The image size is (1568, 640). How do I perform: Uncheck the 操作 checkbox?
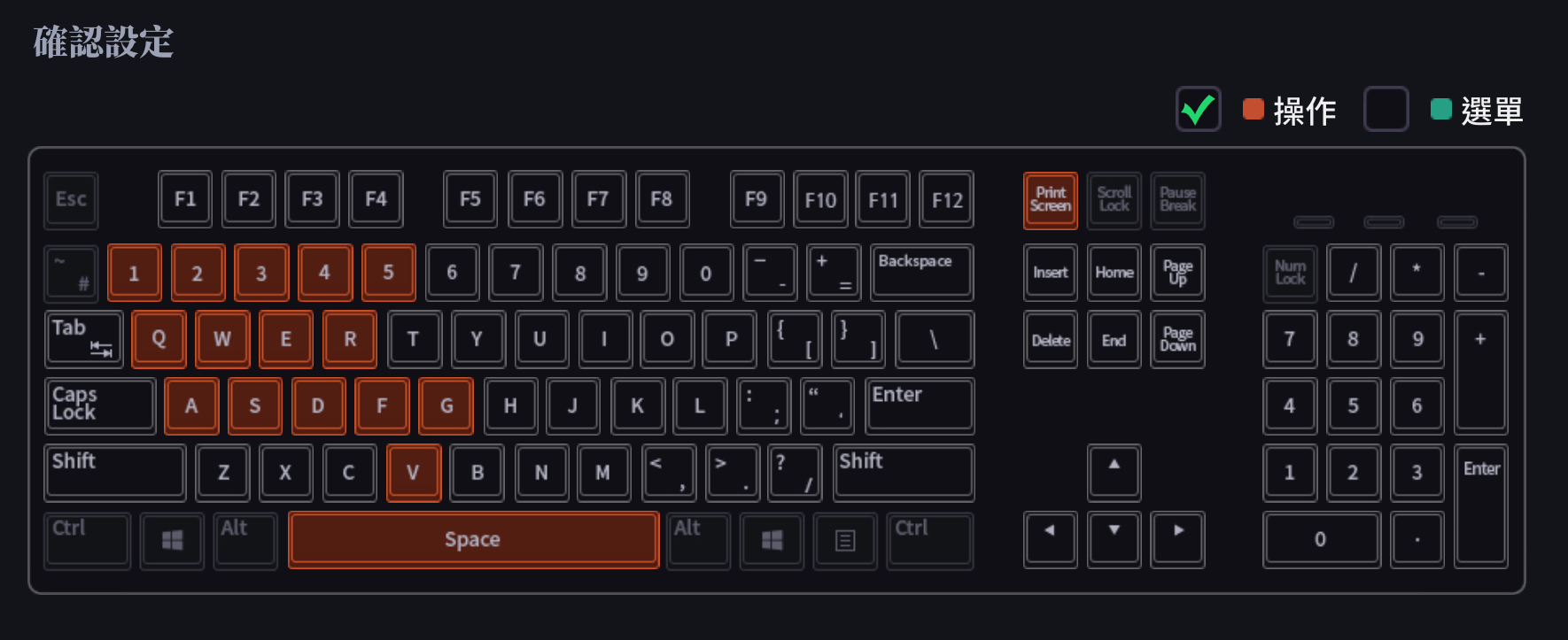click(x=1198, y=110)
